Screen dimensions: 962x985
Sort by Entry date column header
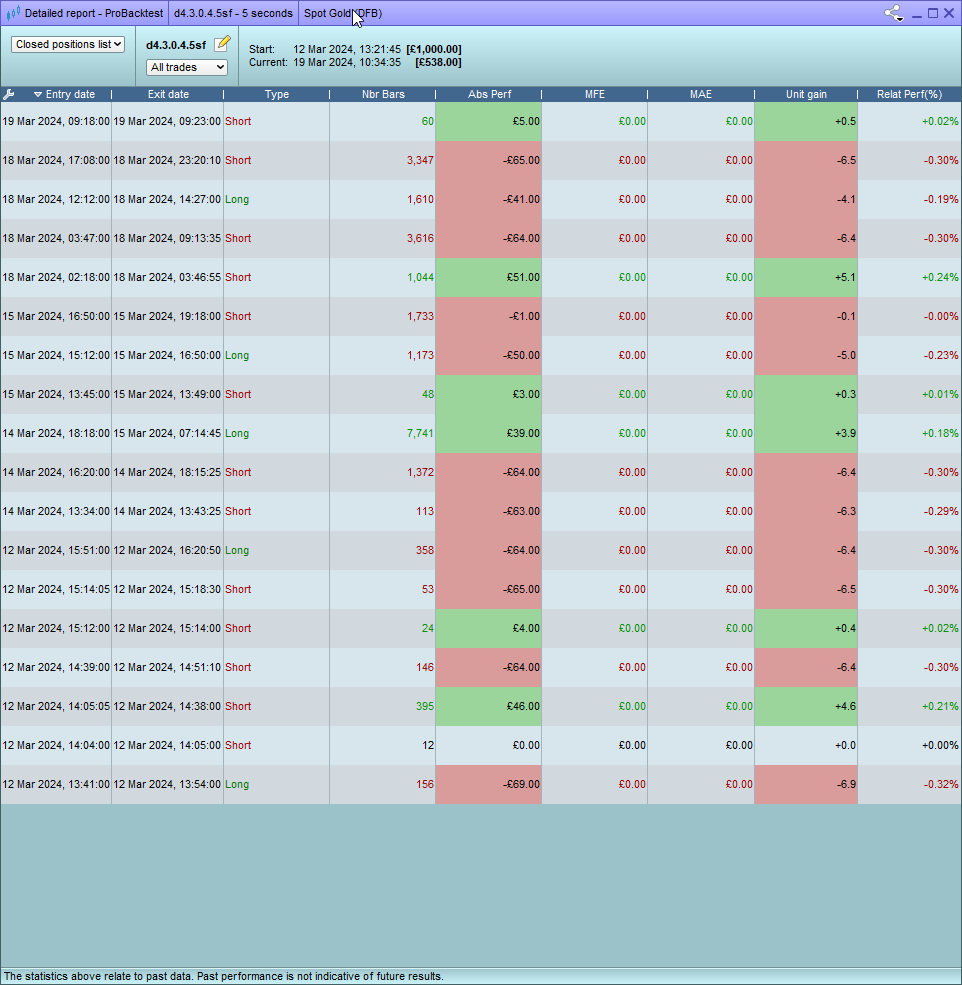[70, 94]
